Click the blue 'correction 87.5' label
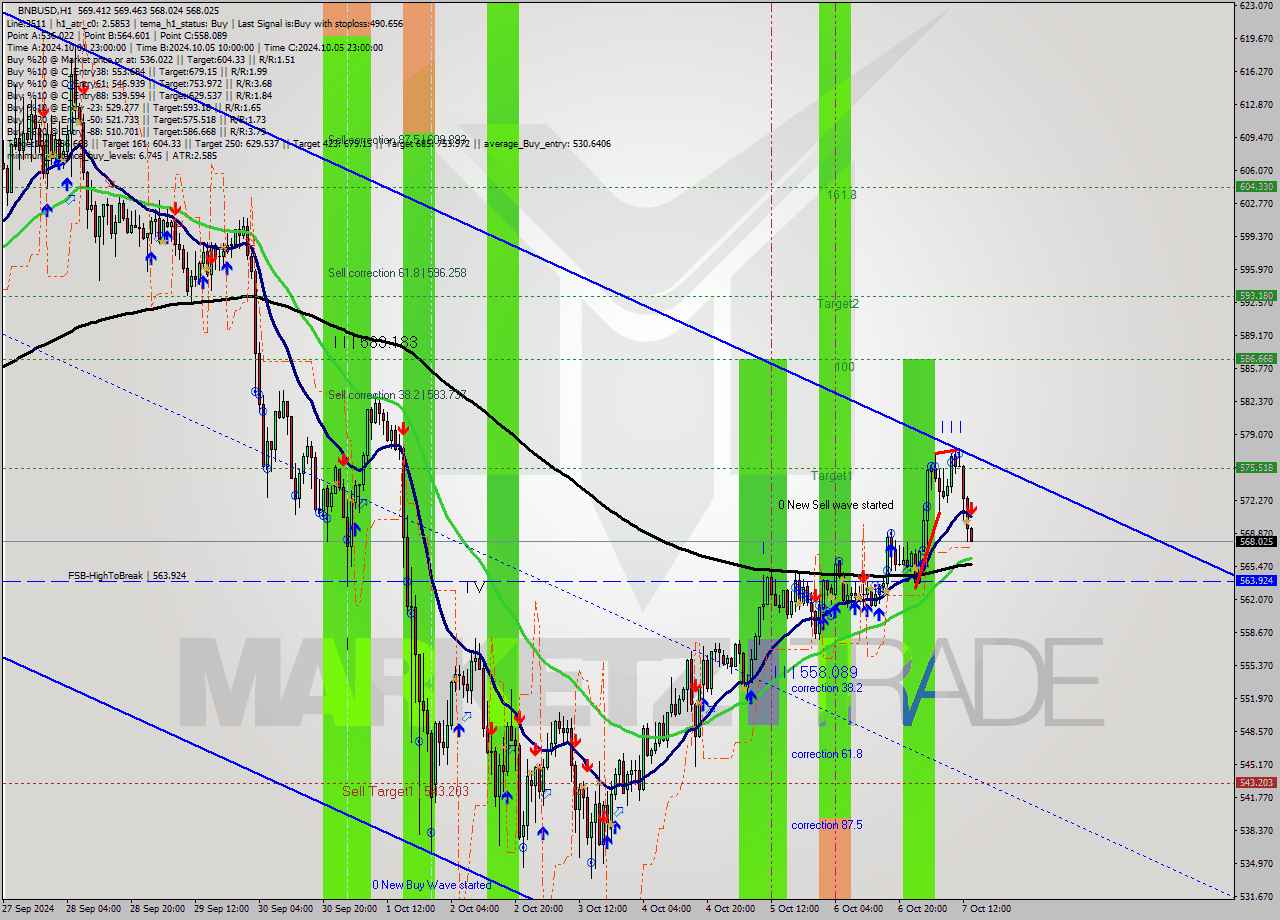 point(827,825)
